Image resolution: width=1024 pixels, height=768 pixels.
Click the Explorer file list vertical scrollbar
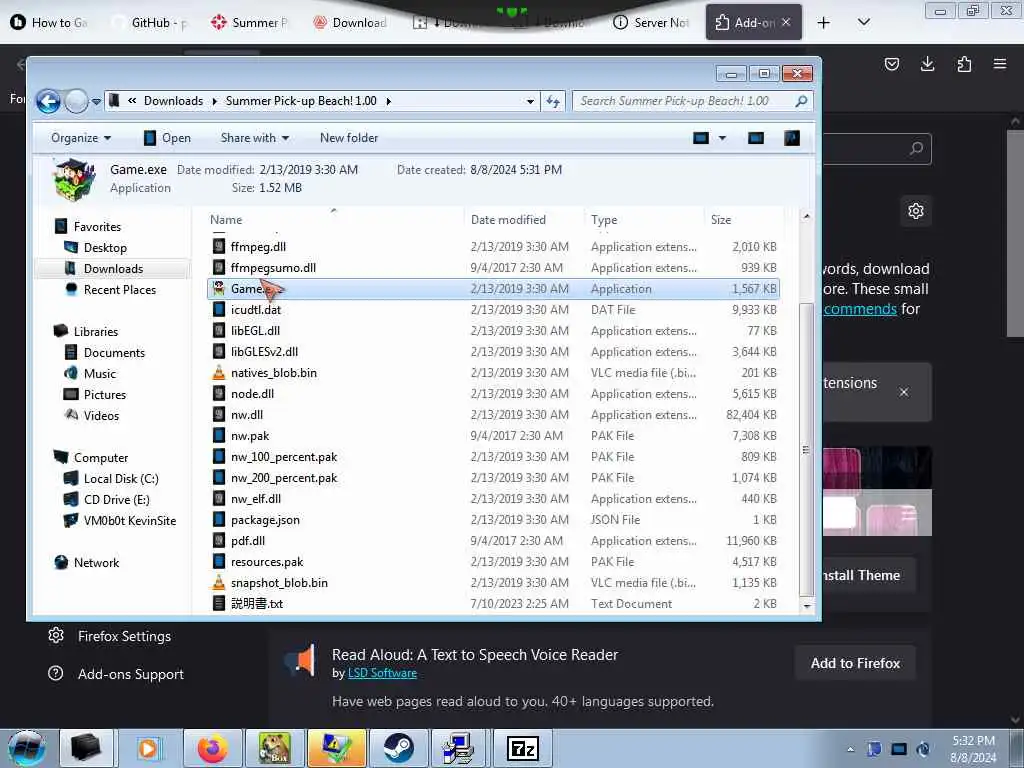(807, 449)
